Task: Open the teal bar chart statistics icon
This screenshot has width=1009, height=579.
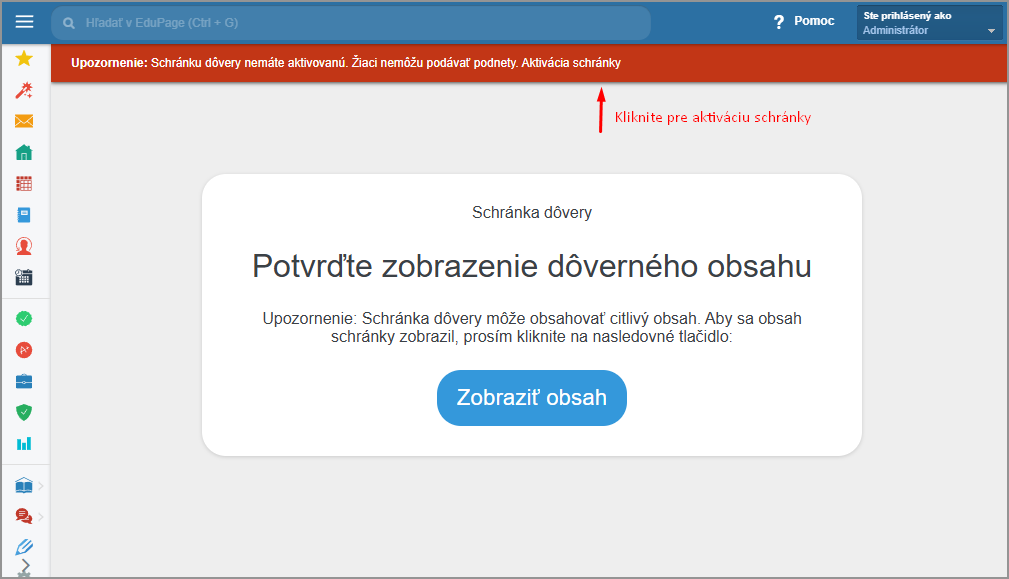Action: (24, 444)
